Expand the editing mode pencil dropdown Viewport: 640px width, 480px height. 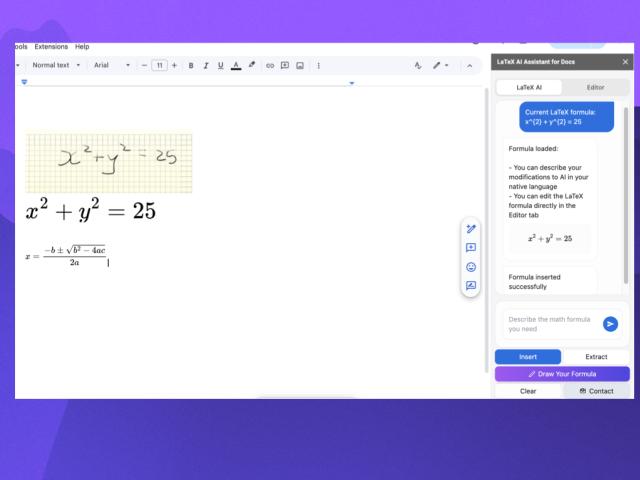[x=440, y=65]
